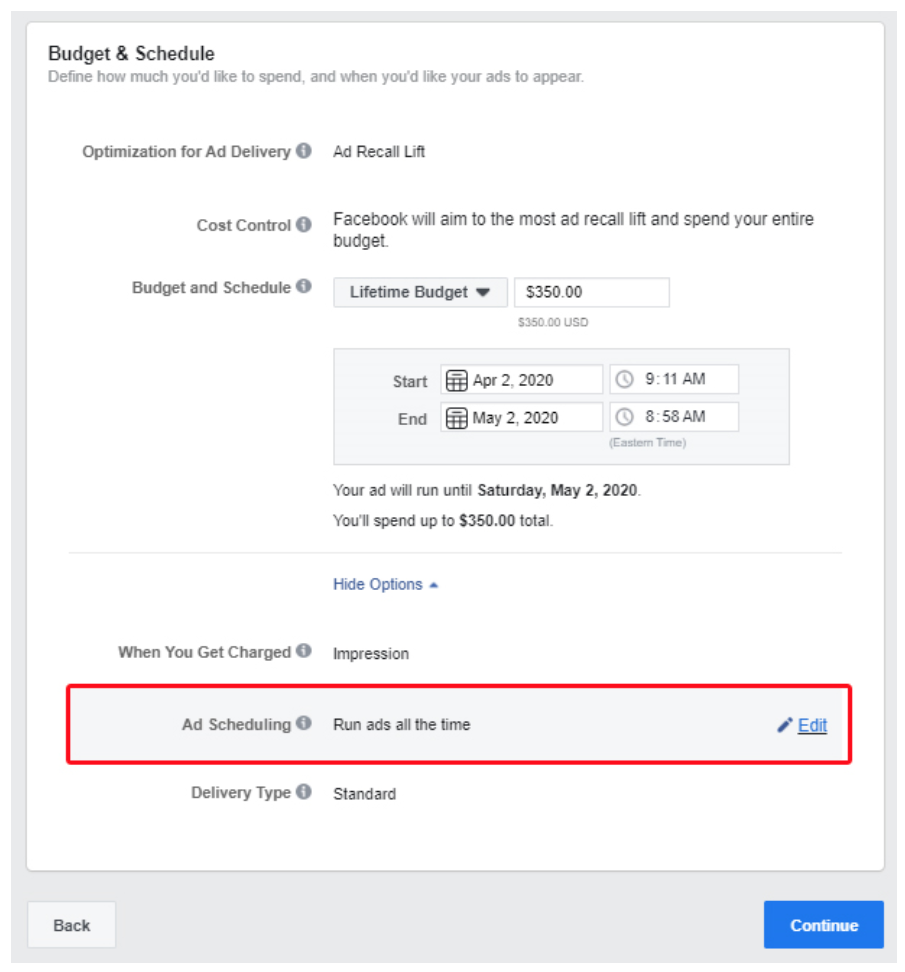Click the Delivery Type info icon
905x972 pixels.
(x=304, y=793)
